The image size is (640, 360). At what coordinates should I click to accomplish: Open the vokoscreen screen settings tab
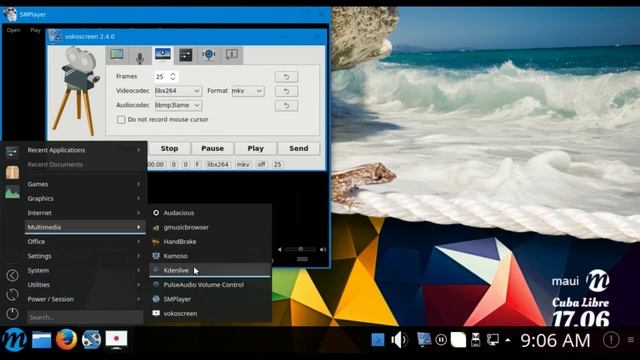[x=117, y=55]
